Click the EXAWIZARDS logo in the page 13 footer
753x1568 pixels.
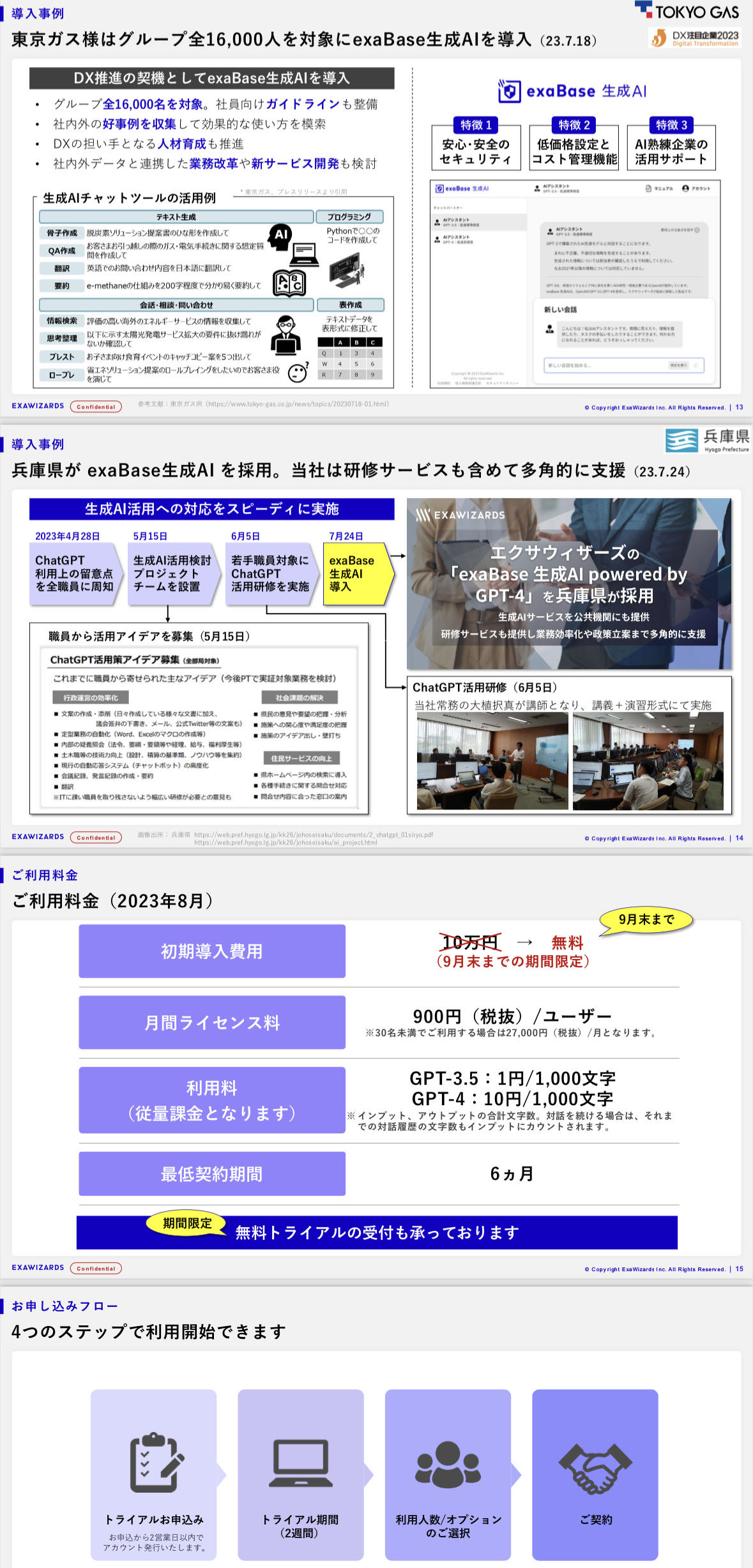pos(38,406)
